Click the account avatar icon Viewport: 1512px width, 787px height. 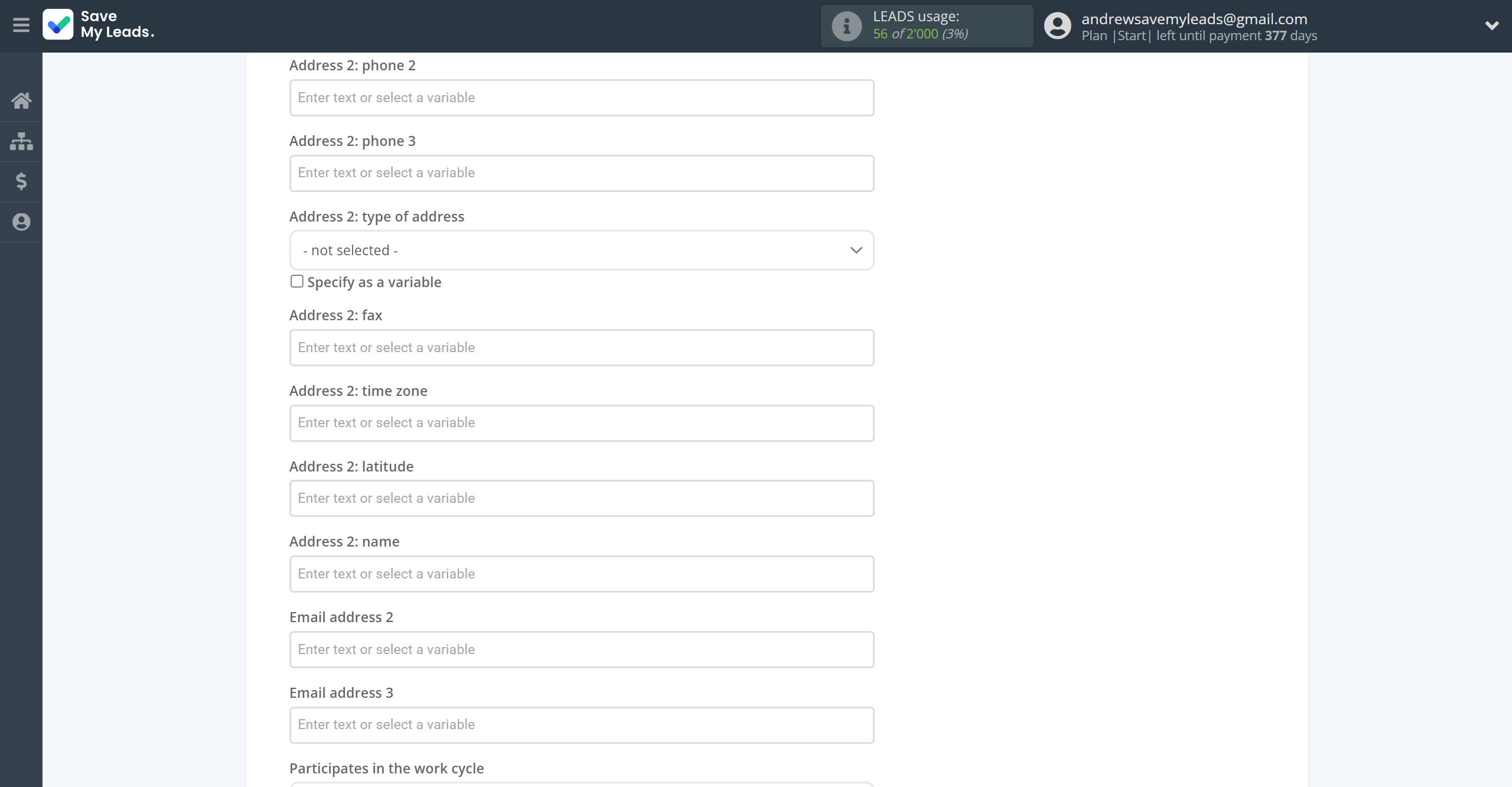pyautogui.click(x=1057, y=26)
